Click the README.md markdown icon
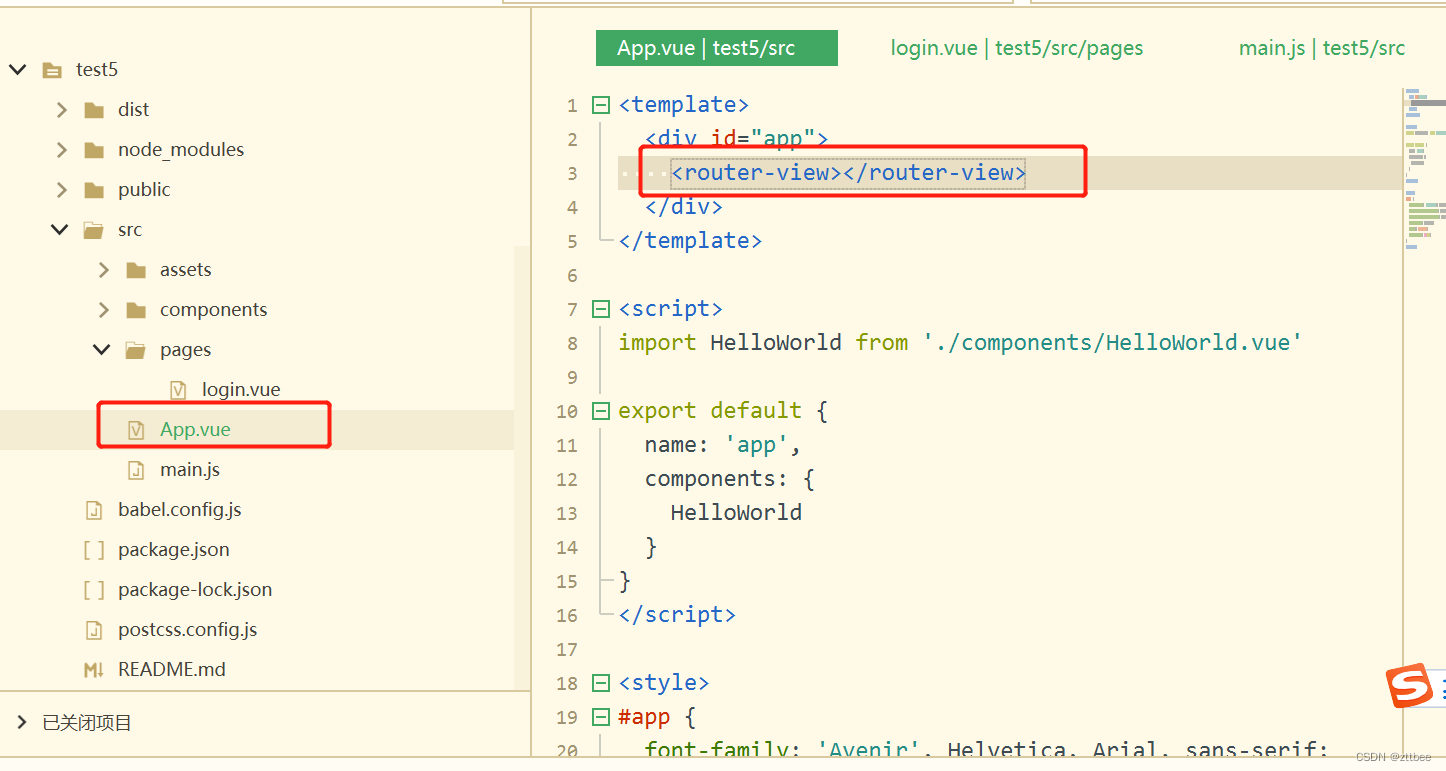 tap(94, 670)
